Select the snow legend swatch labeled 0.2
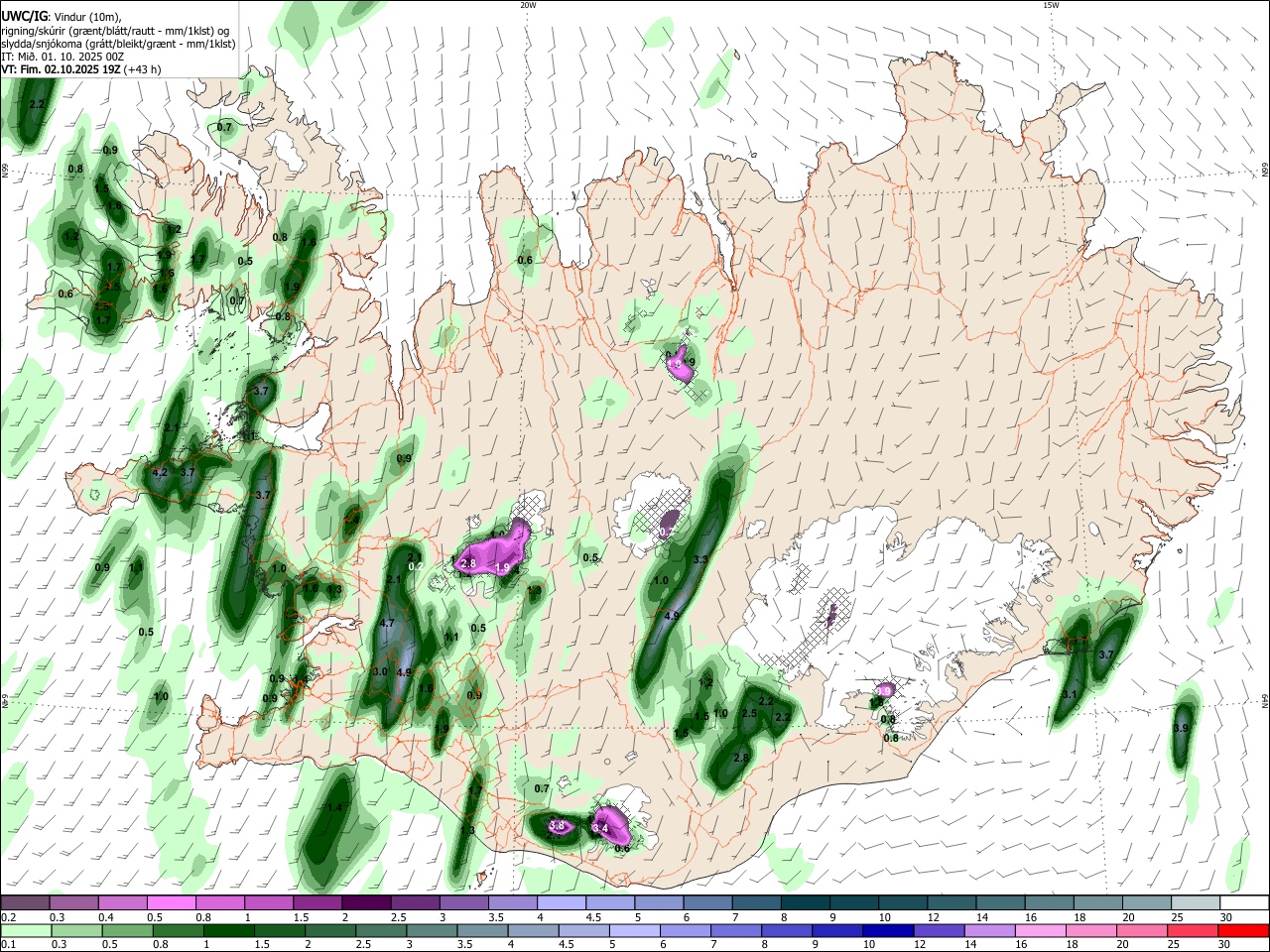Viewport: 1270px width, 952px height. click(x=25, y=902)
